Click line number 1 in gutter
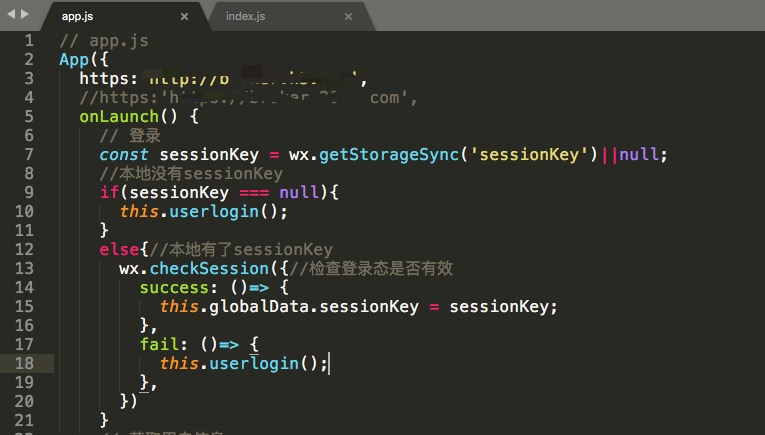 (x=29, y=40)
